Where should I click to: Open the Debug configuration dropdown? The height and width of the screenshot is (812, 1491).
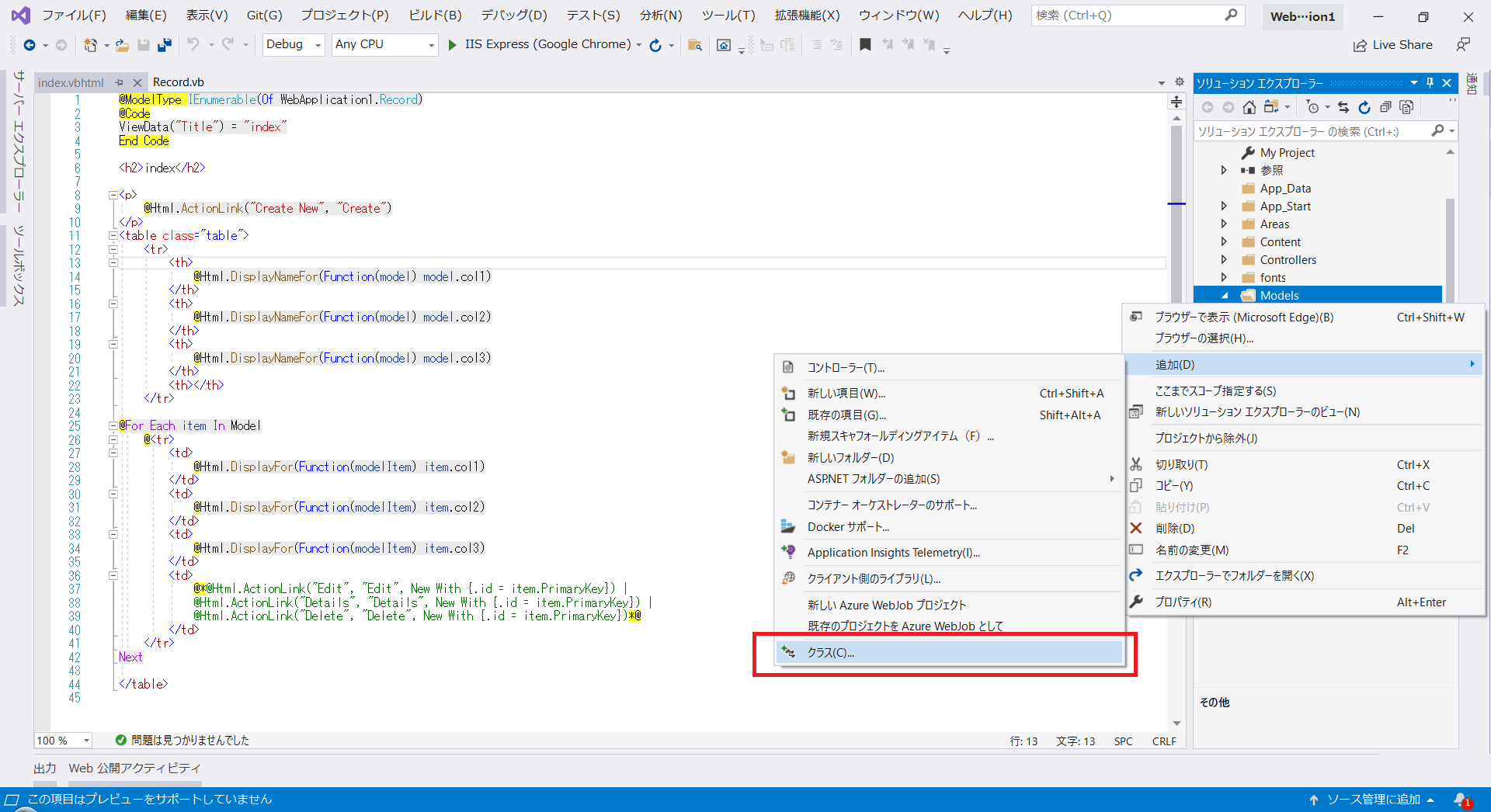[x=293, y=44]
